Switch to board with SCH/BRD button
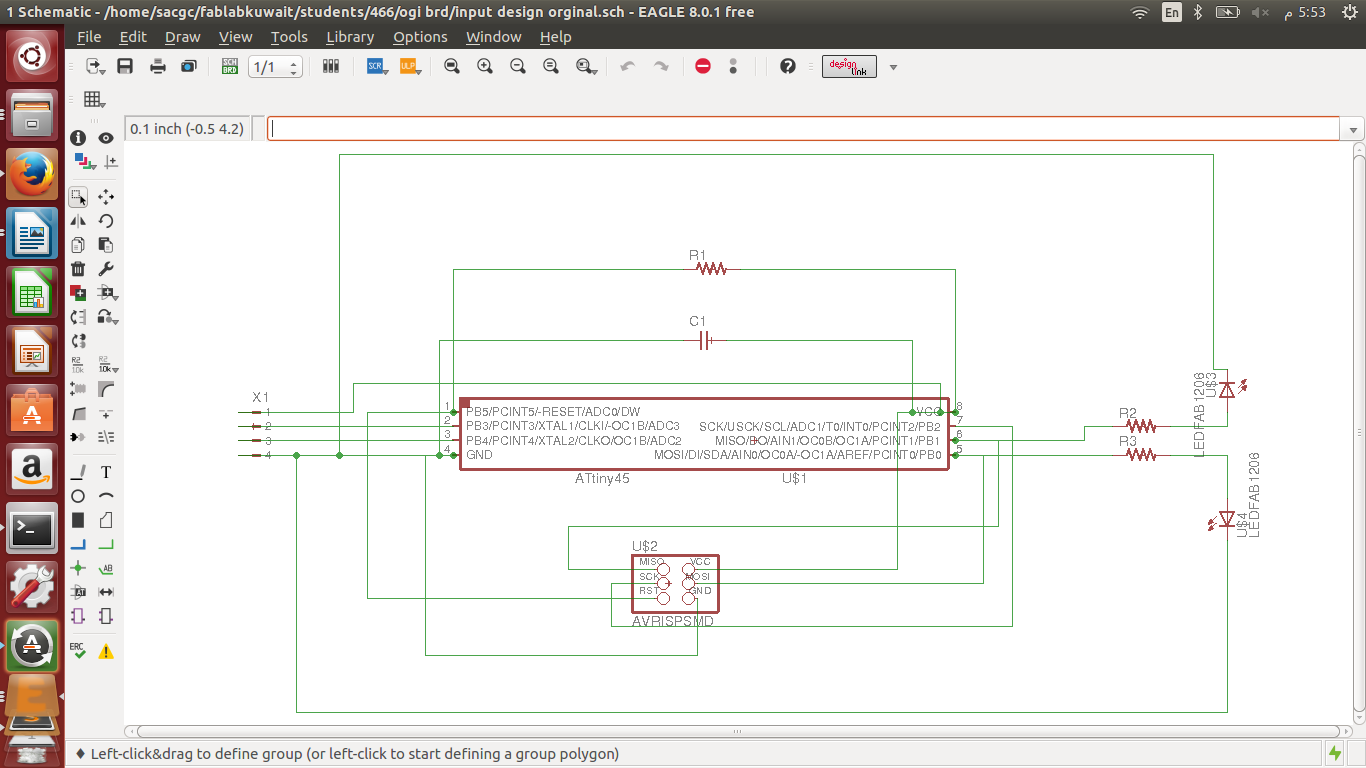The height and width of the screenshot is (768, 1366). point(230,66)
